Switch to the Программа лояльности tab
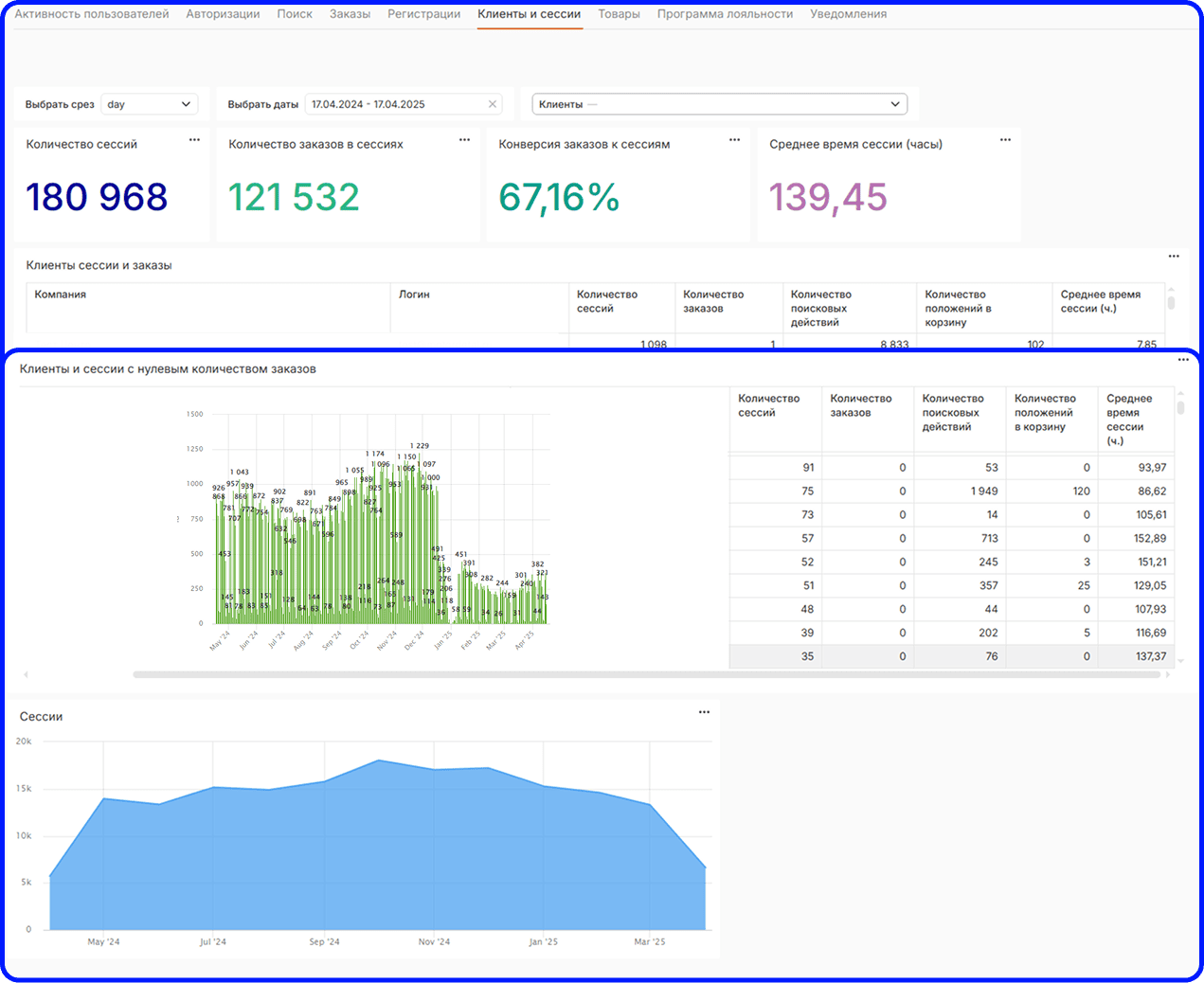This screenshot has width=1204, height=983. tap(725, 14)
